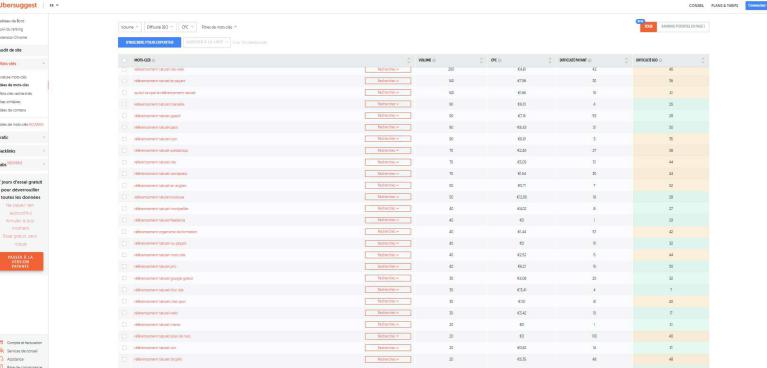This screenshot has height=368, width=767.
Task: Click the info icon next to Volume header
Action: pyautogui.click(x=434, y=60)
